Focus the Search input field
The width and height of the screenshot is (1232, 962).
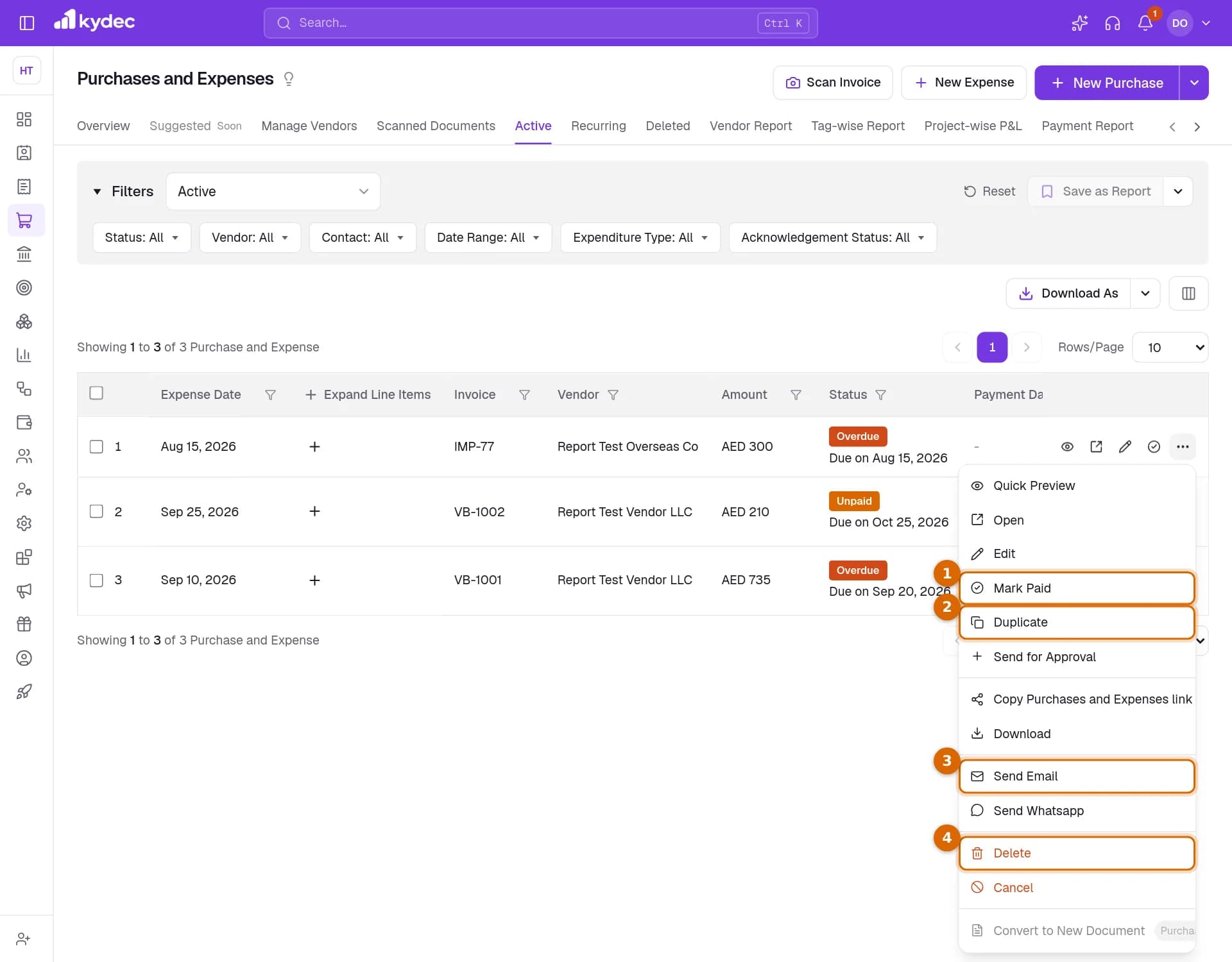click(540, 23)
